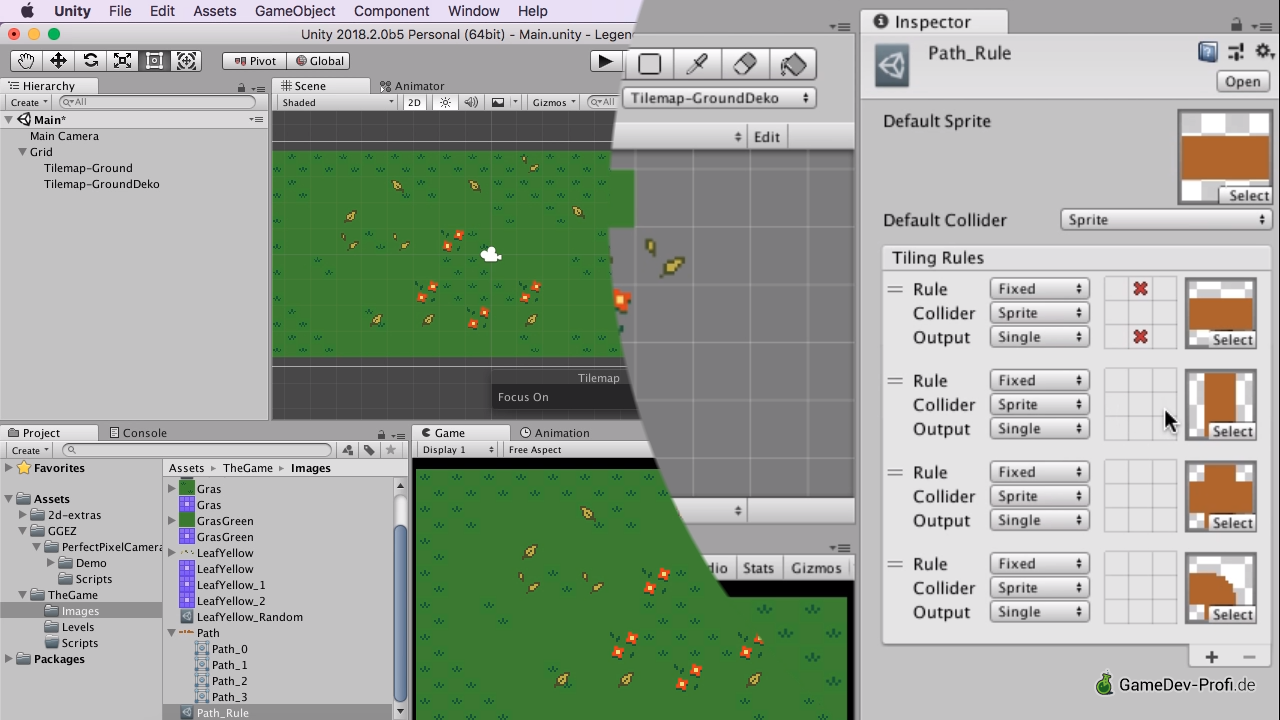
Task: Click the Project search by label icon
Action: pos(369,450)
